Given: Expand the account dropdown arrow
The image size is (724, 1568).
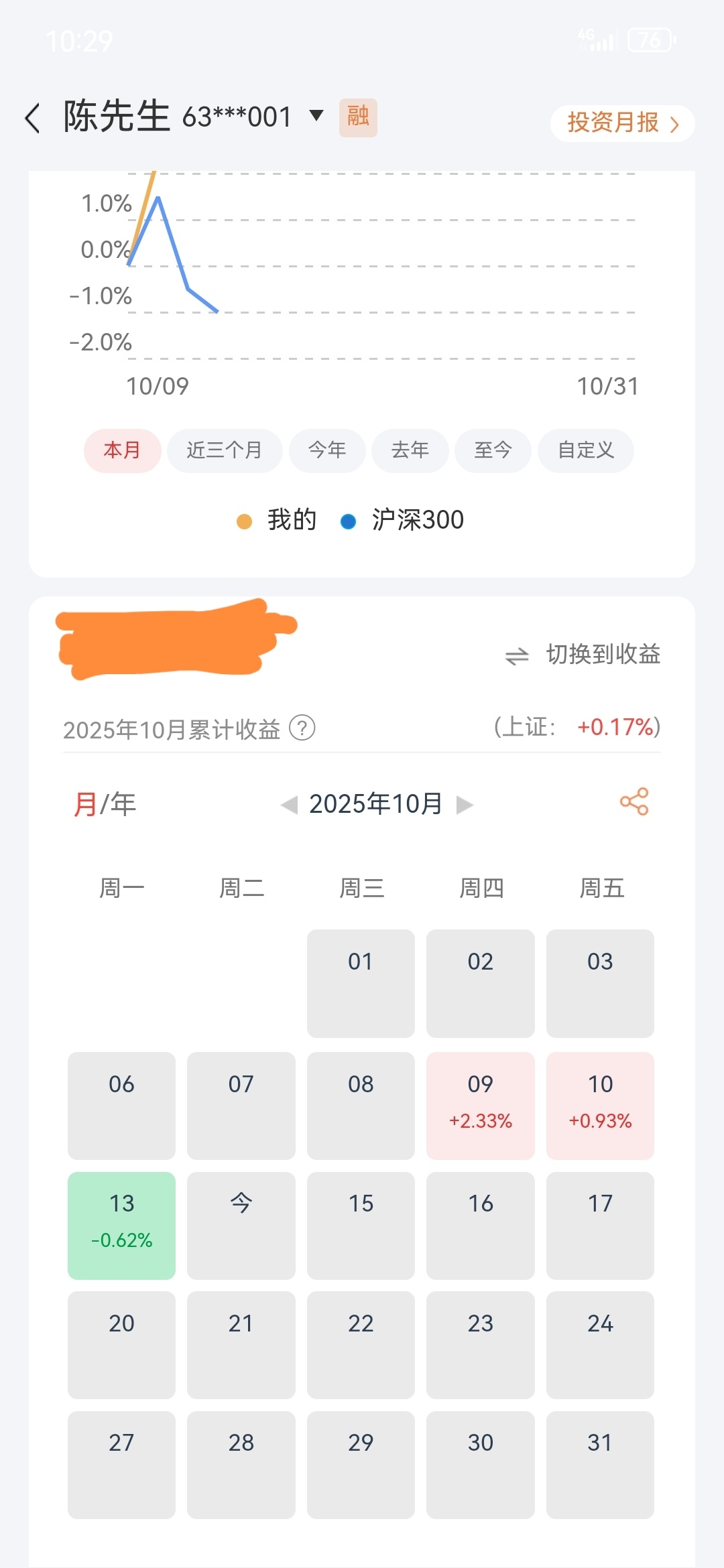Looking at the screenshot, I should point(316,115).
